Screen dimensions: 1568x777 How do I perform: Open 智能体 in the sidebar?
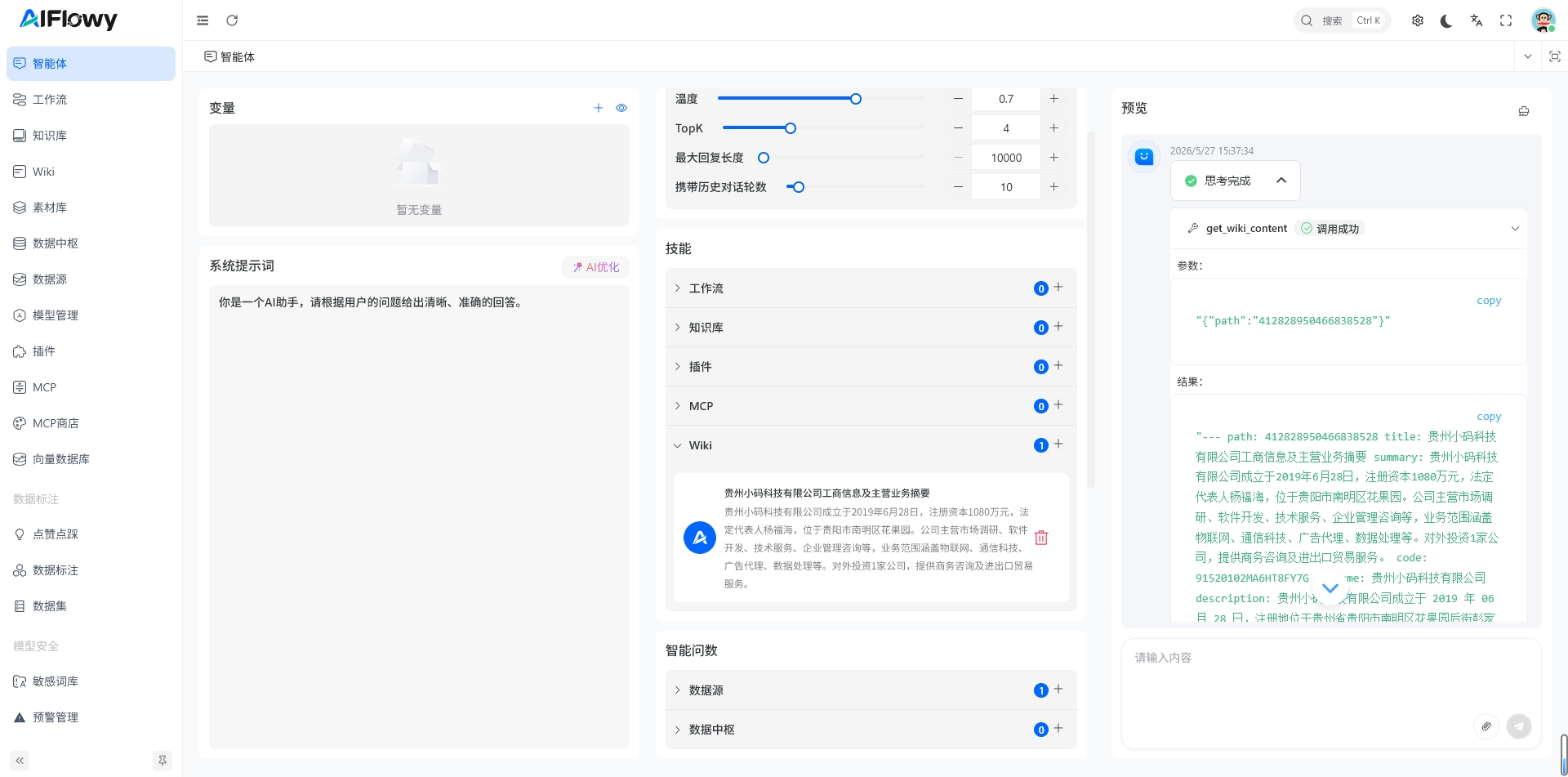(x=91, y=64)
